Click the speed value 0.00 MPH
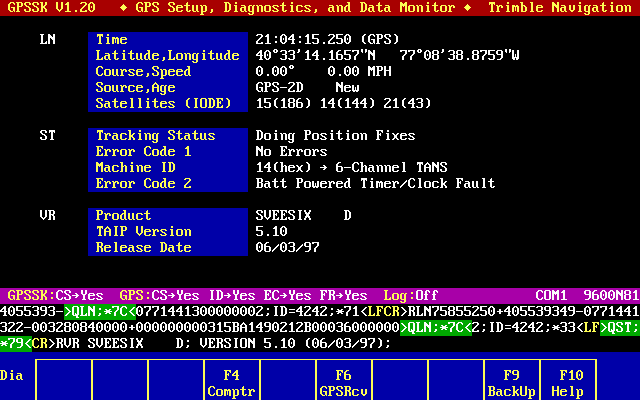Screen dimensions: 640x400 (x=360, y=71)
